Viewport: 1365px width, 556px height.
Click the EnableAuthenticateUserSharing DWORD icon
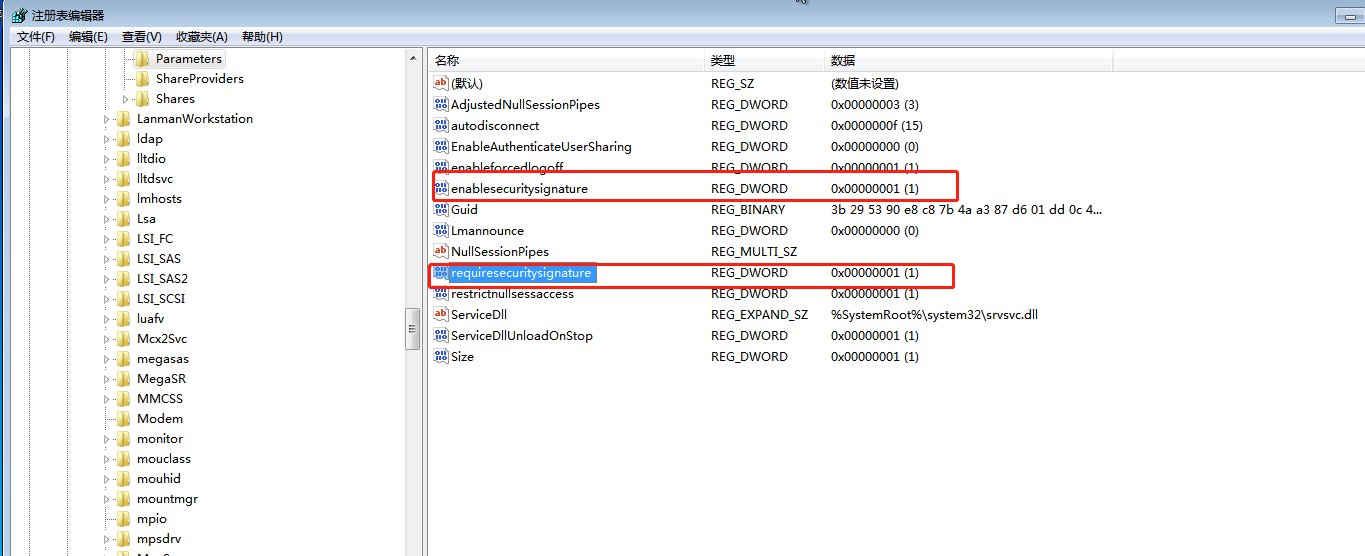441,146
